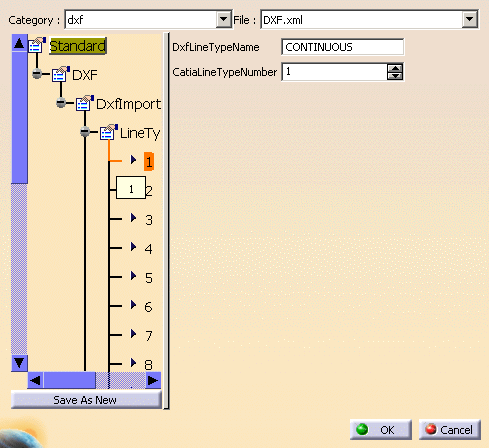
Task: Click the DxfImport node icon
Action: pos(85,103)
